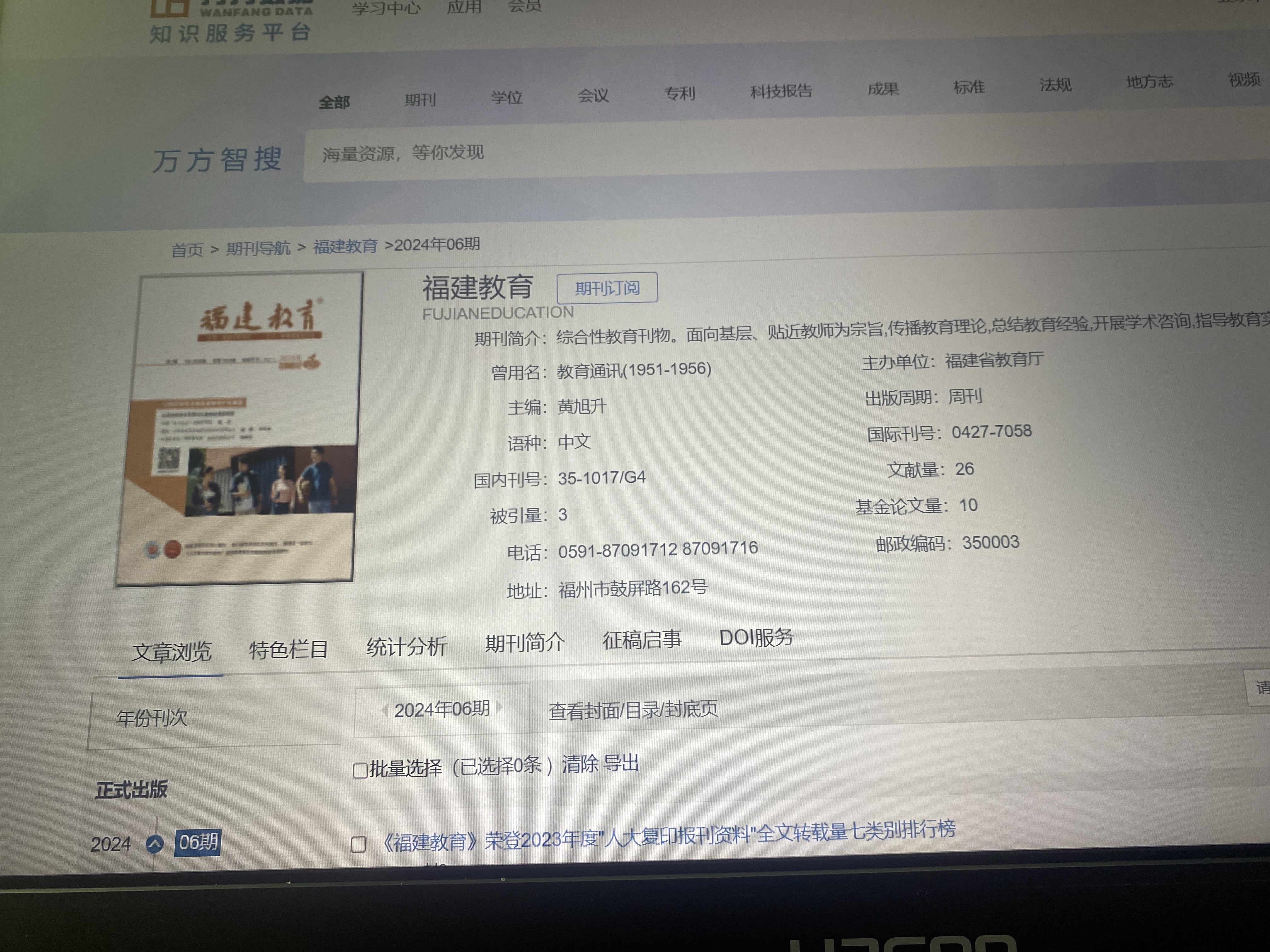Click 清除 to clear selection
1270x952 pixels.
pyautogui.click(x=580, y=764)
